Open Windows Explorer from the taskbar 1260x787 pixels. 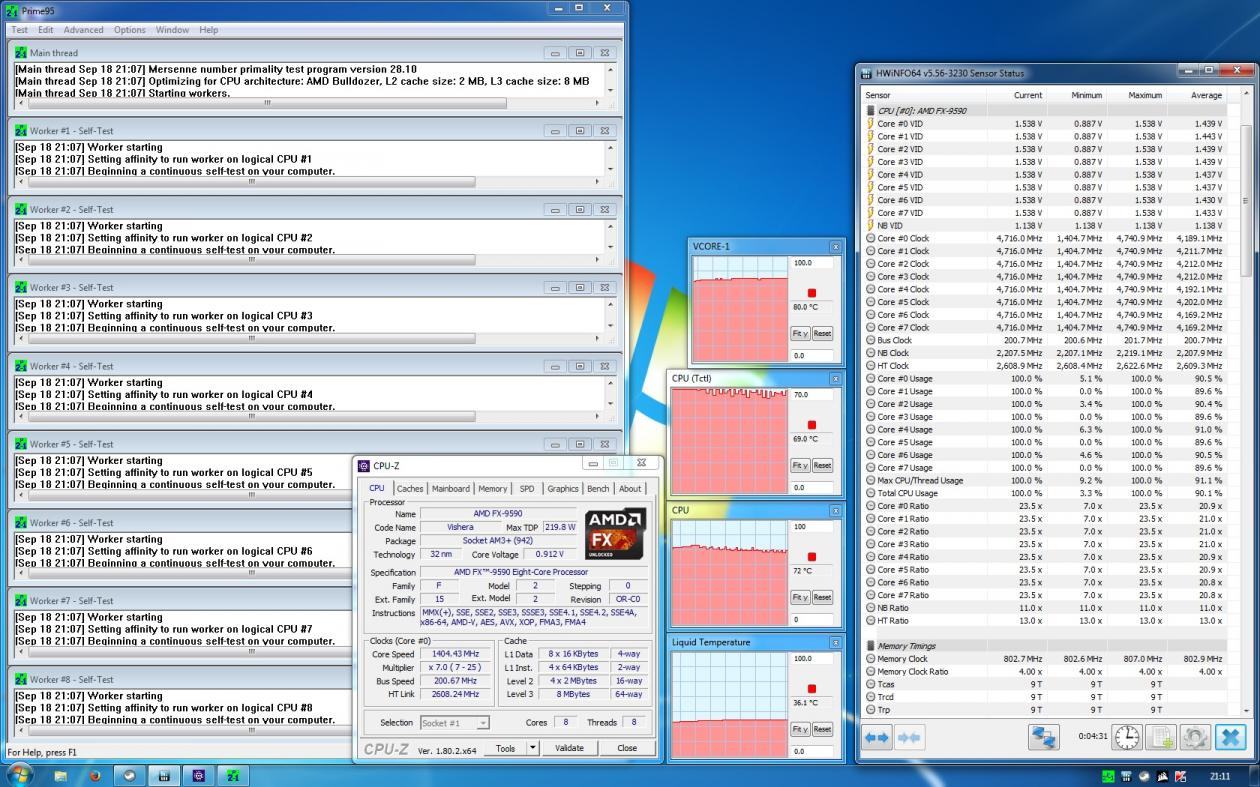(x=61, y=775)
